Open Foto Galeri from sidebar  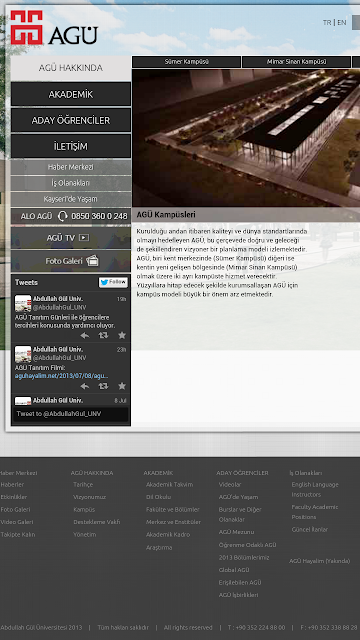pos(71,261)
